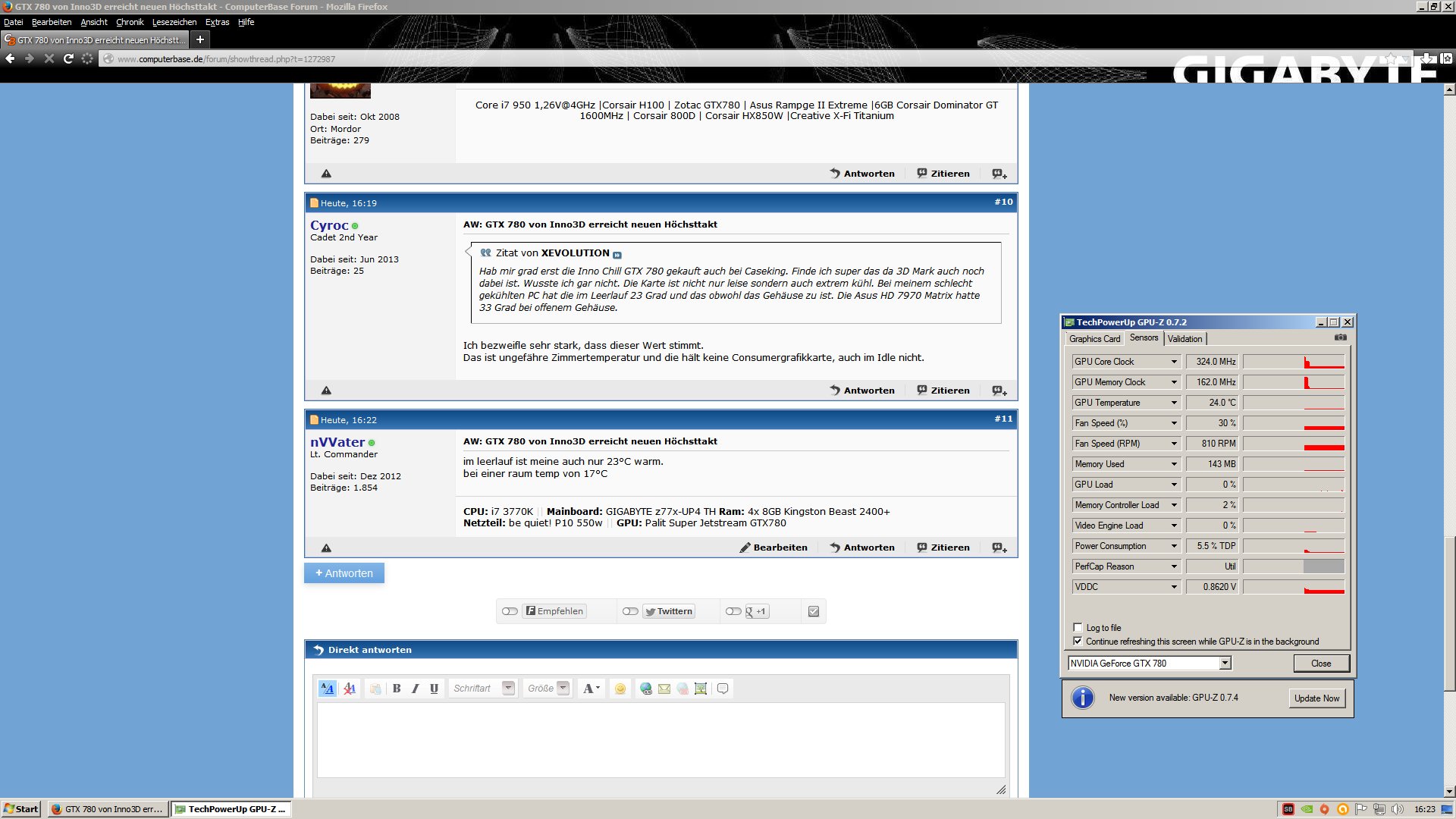Open the Größe font size dropdown

tap(548, 689)
